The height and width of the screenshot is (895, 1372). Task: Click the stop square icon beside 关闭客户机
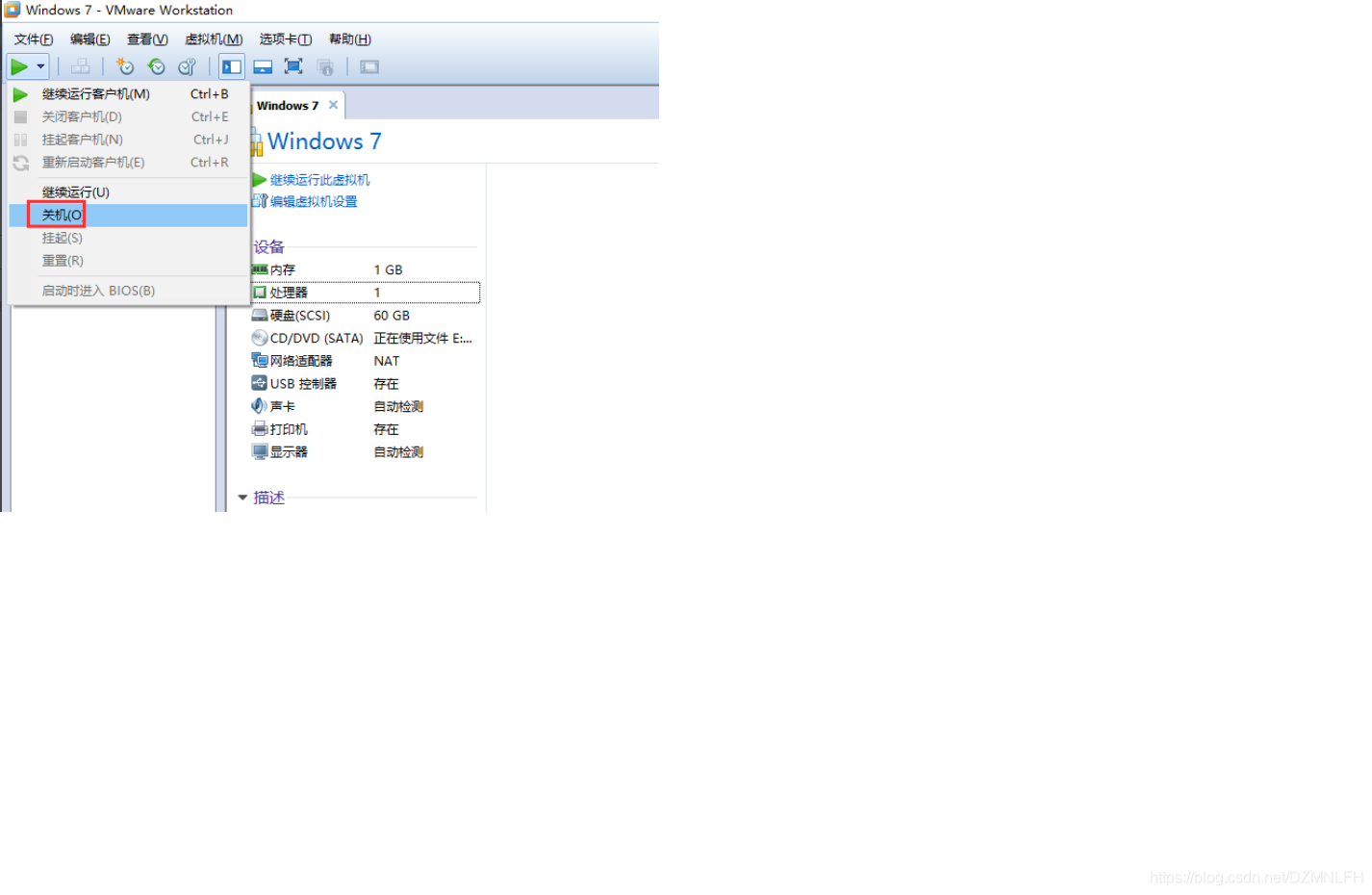click(20, 116)
